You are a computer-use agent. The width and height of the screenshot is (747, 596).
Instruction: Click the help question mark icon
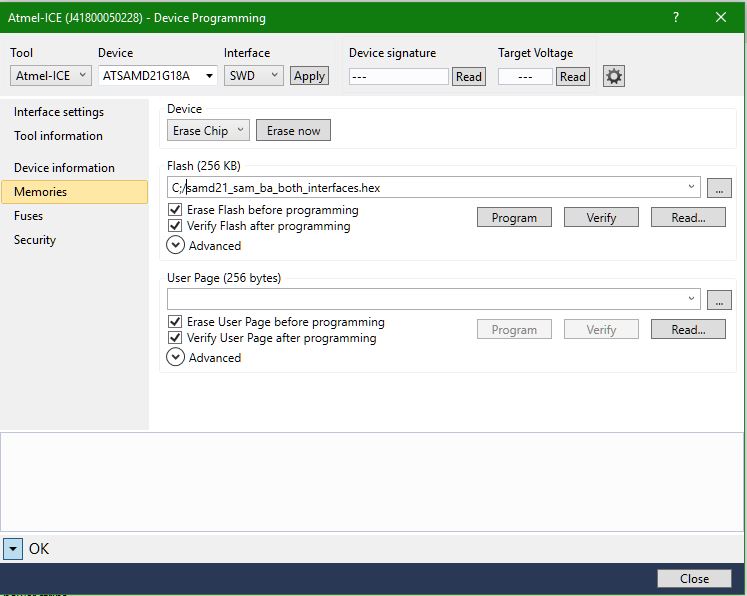coord(676,17)
